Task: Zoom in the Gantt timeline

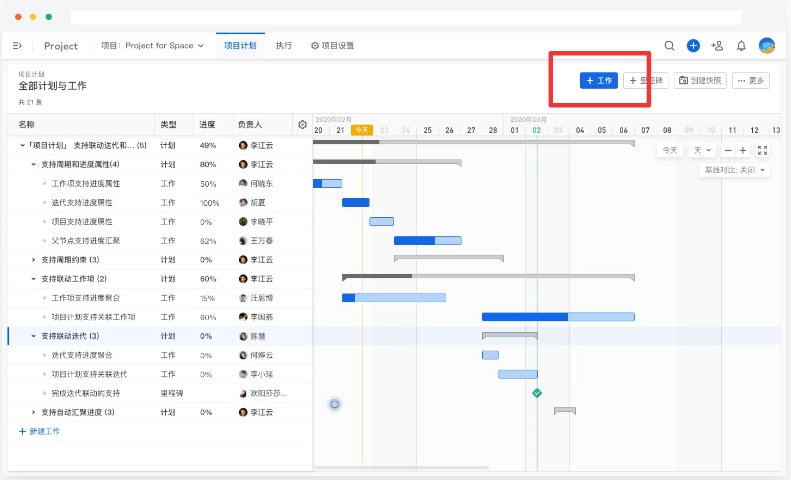Action: click(x=742, y=150)
